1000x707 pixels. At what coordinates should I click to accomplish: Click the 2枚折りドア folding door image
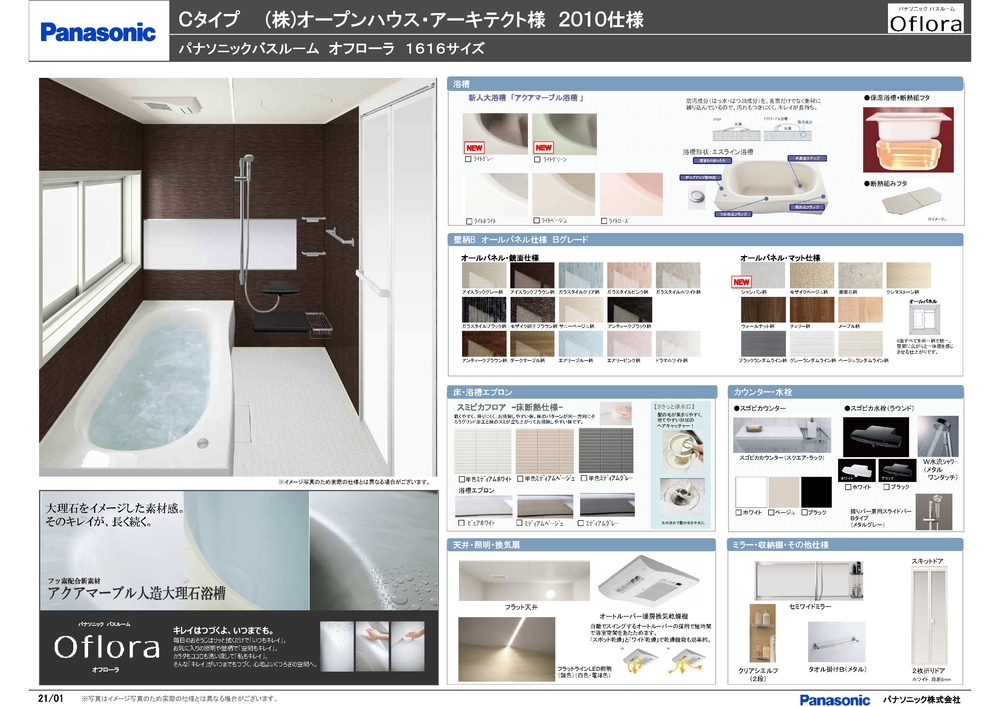click(930, 618)
